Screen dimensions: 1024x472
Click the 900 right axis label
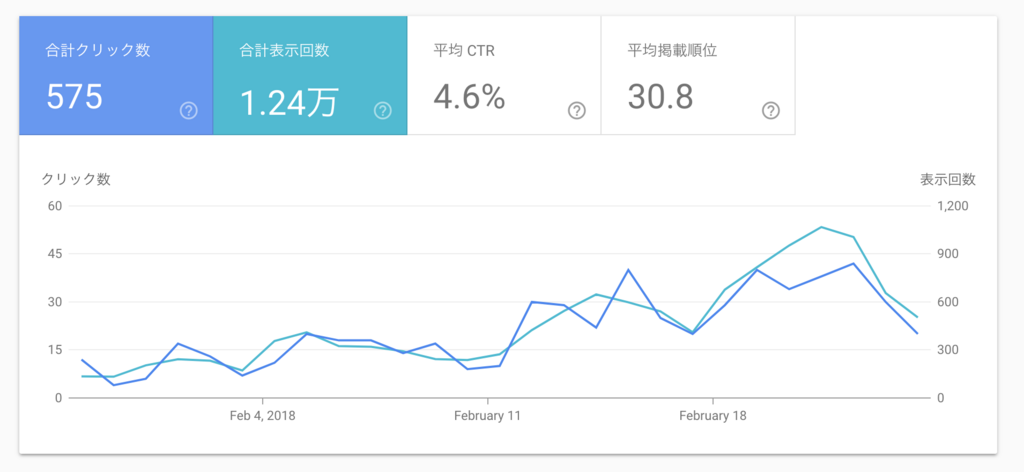pyautogui.click(x=947, y=254)
